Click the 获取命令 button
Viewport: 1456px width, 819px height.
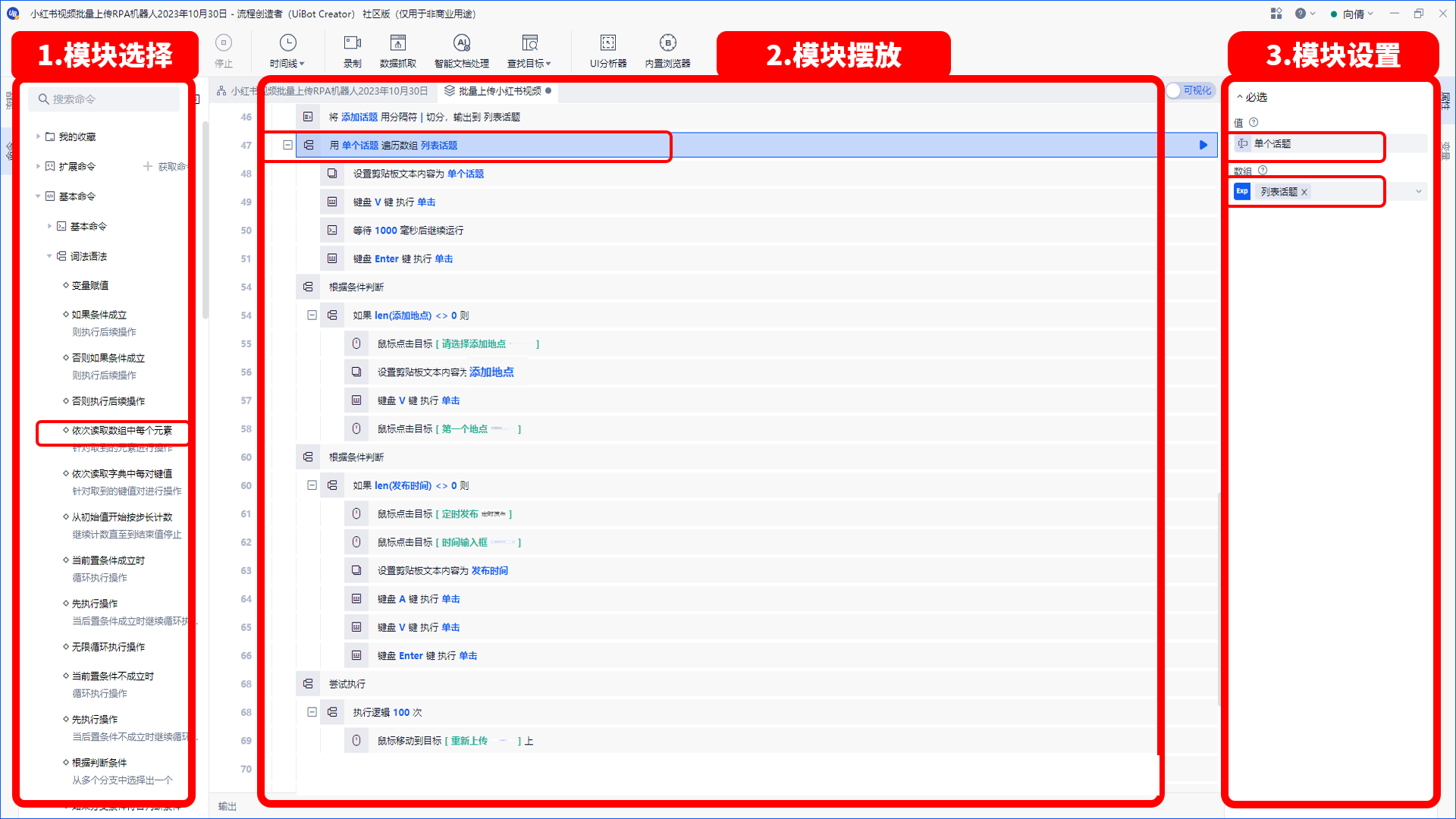165,166
